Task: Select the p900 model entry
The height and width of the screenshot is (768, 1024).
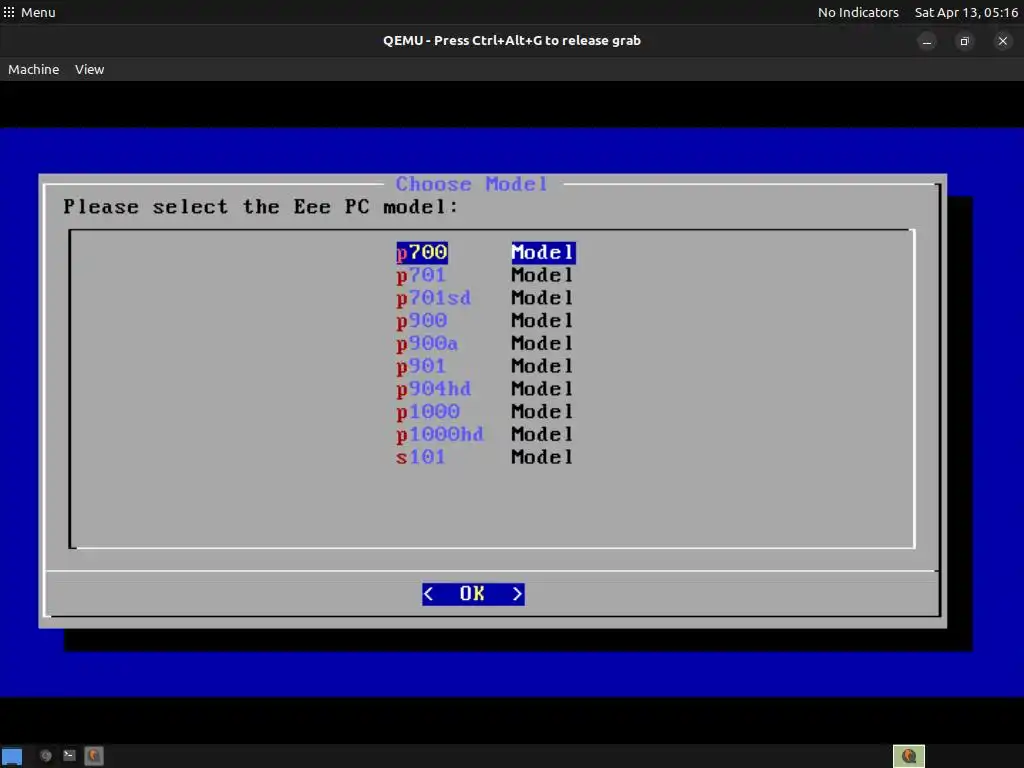Action: pos(485,321)
